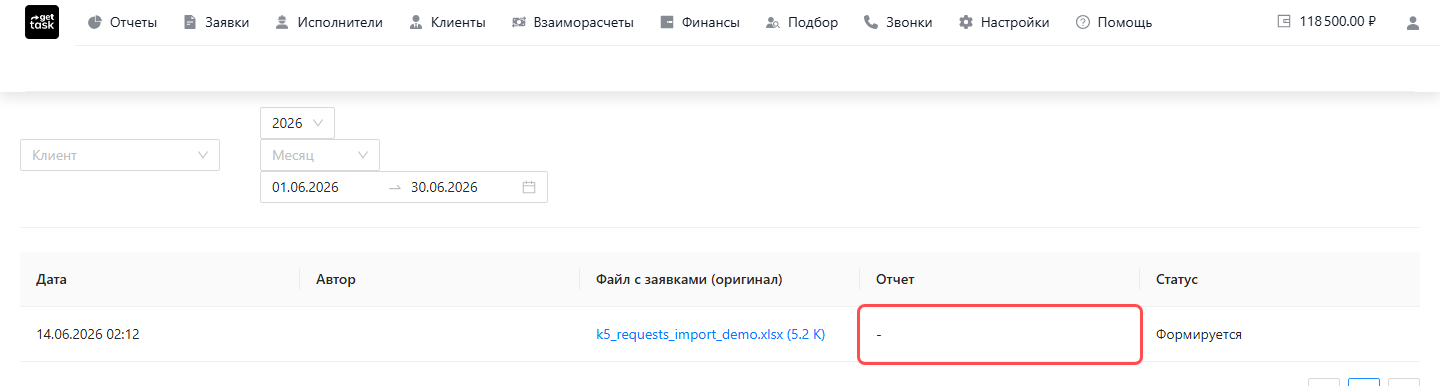Image resolution: width=1440 pixels, height=386 pixels.
Task: Open the Помощь menu
Action: pos(1114,22)
